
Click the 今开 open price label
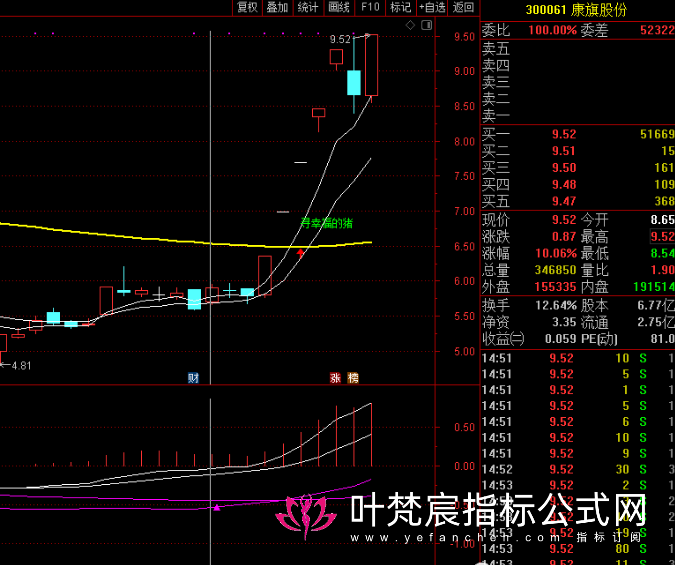click(x=594, y=220)
